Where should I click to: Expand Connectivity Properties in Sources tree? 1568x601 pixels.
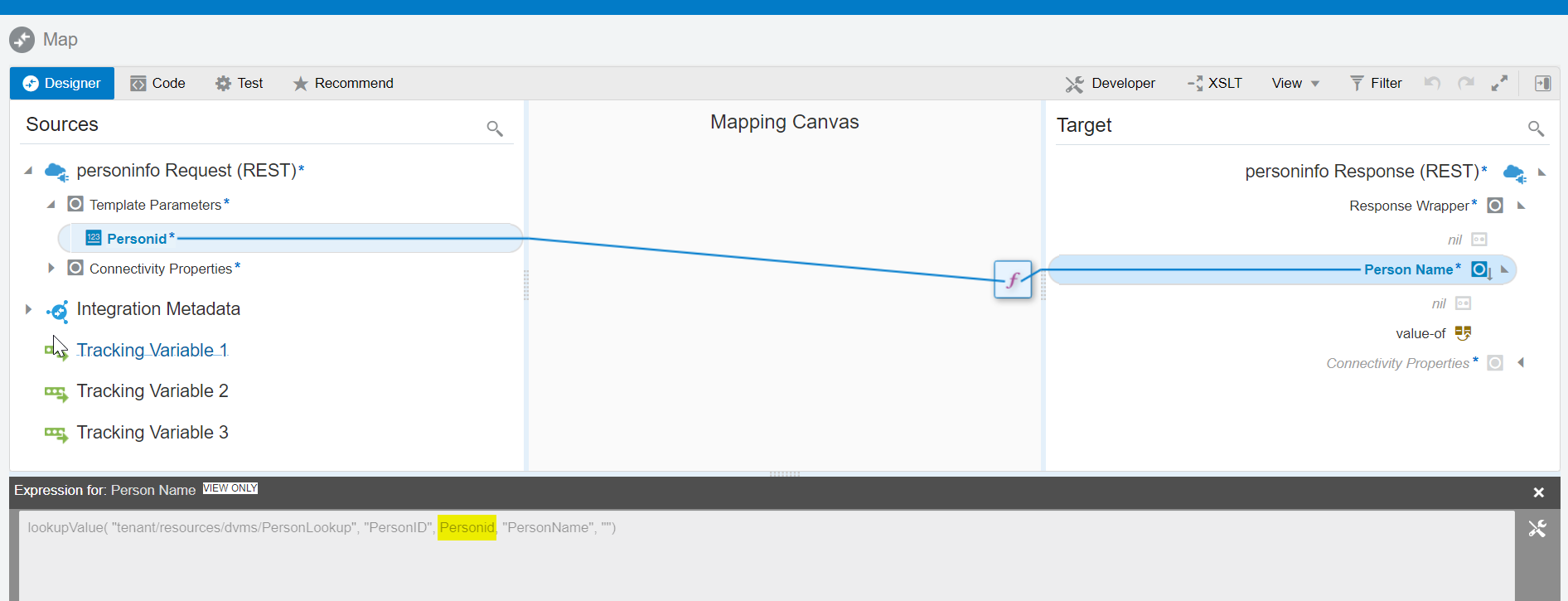pos(51,268)
